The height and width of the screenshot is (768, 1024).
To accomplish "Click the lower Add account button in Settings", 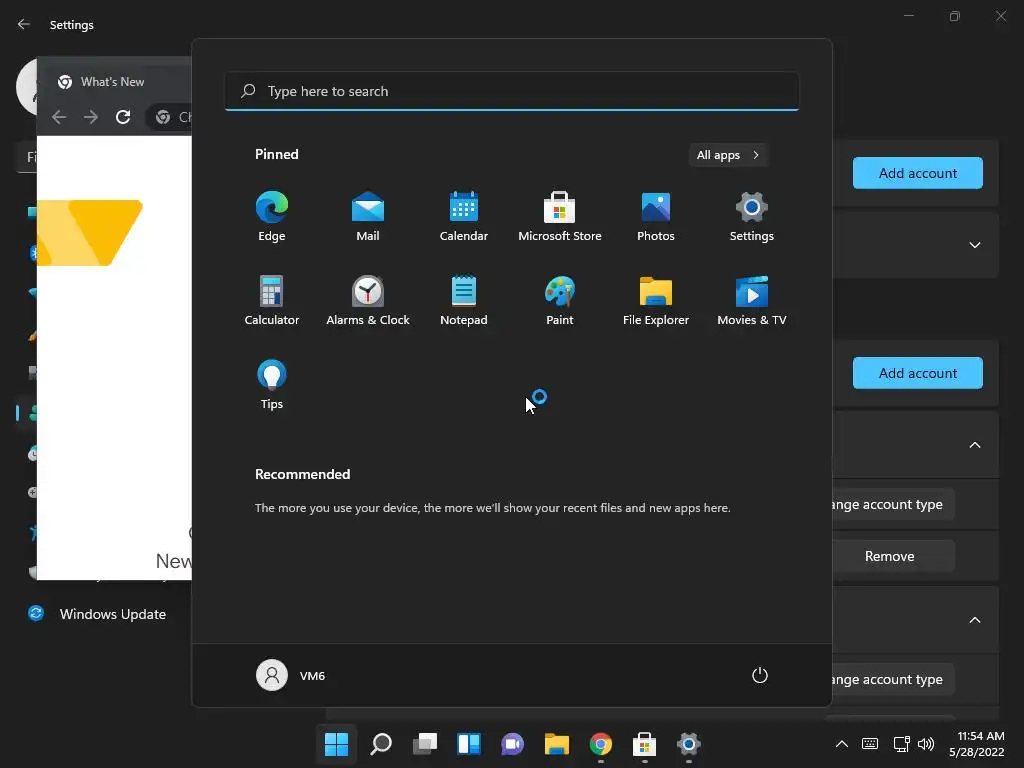I will point(918,373).
